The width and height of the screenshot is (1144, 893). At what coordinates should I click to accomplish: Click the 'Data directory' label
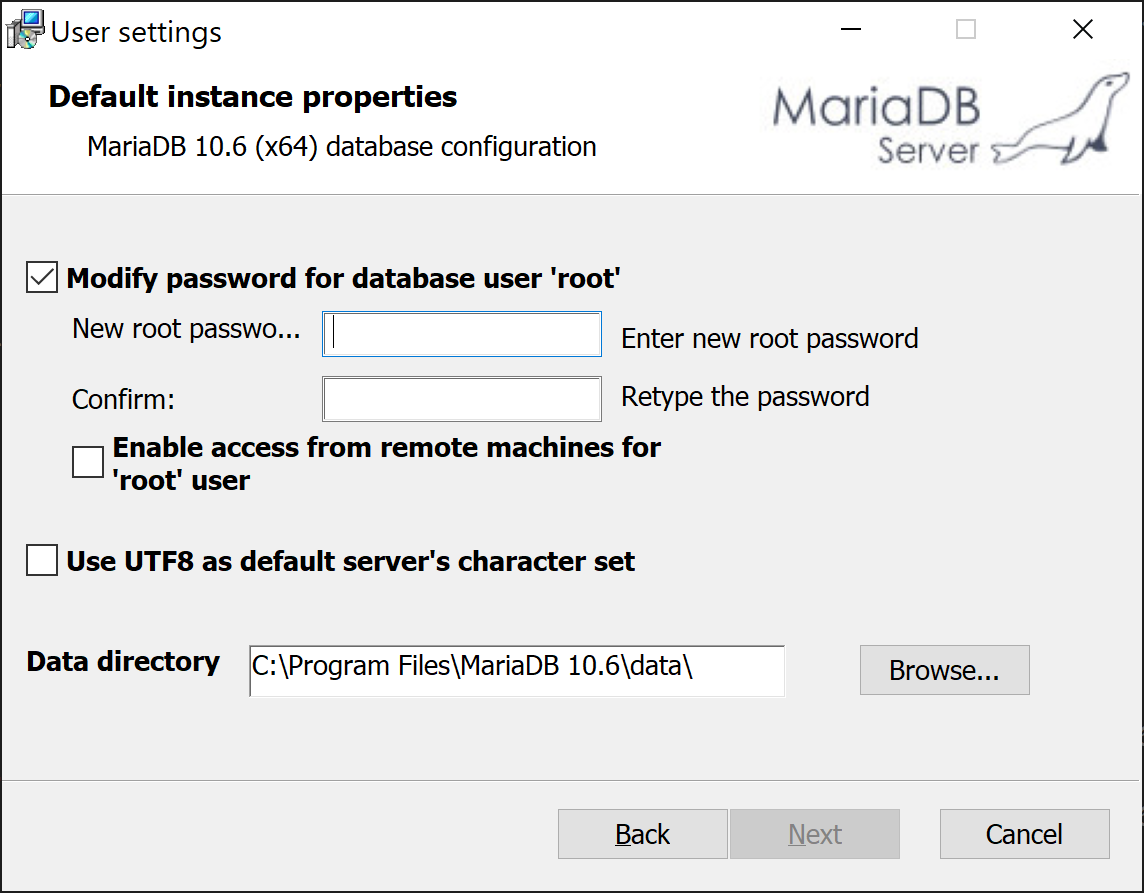(123, 662)
